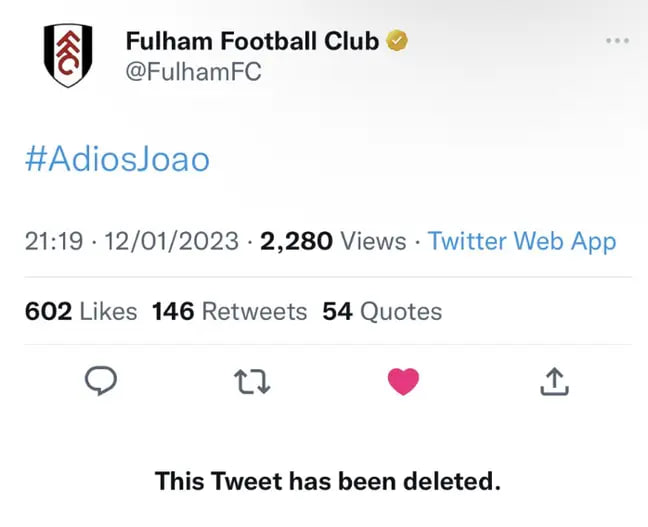
Task: Open the Fulham Football Club profile name
Action: tap(252, 41)
